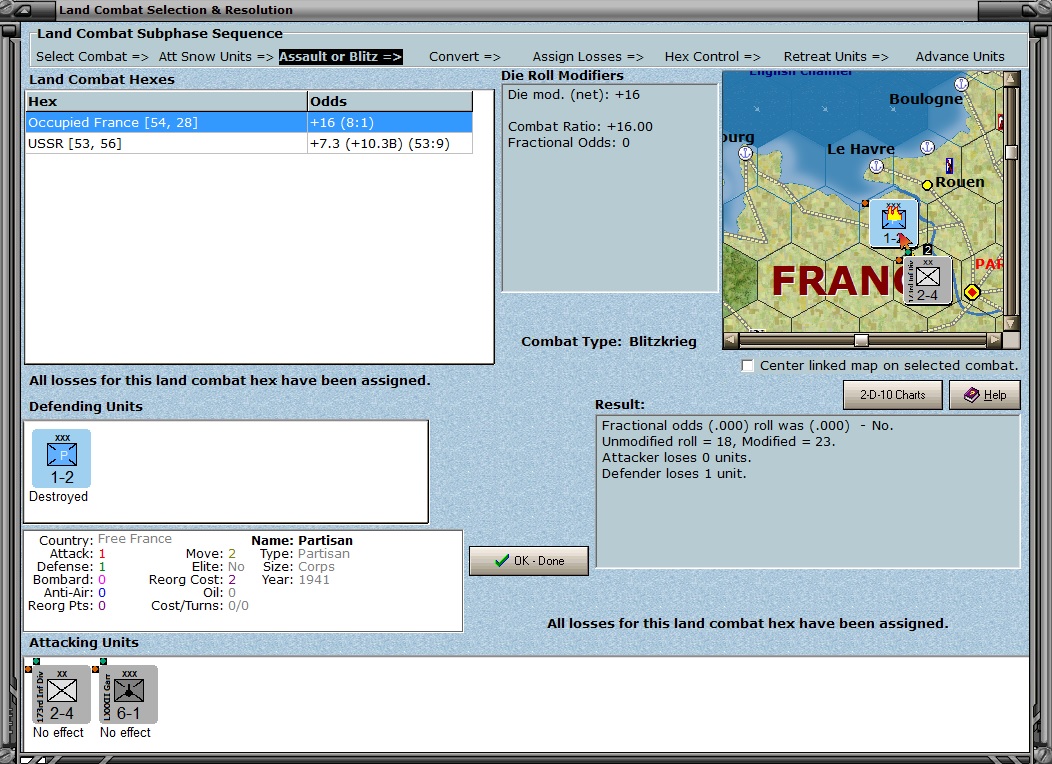Screen dimensions: 1052x764
Task: Enable Center linked map on selected combat
Action: pyautogui.click(x=747, y=366)
